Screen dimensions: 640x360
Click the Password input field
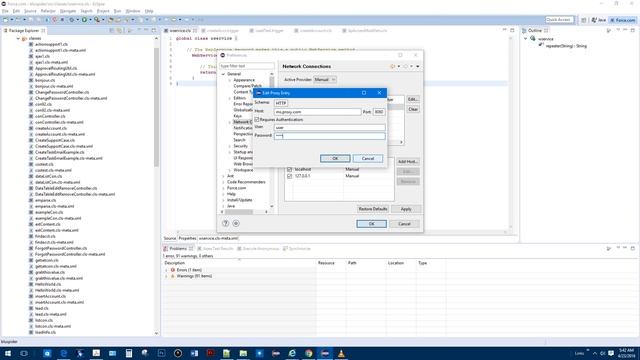[329, 136]
